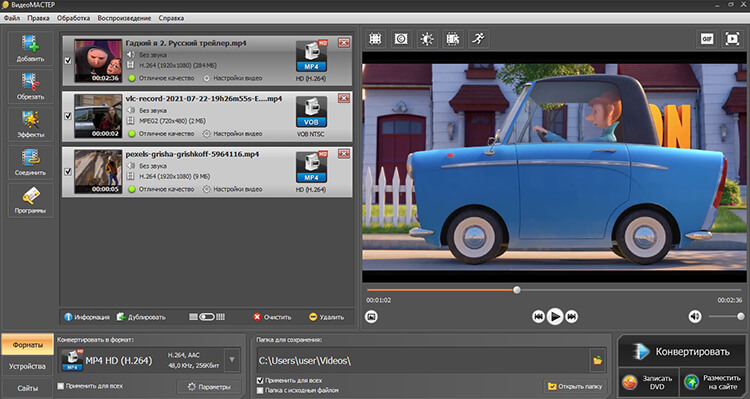This screenshot has height=399, width=750.
Task: Toggle fullscreen preview icon
Action: coord(732,39)
